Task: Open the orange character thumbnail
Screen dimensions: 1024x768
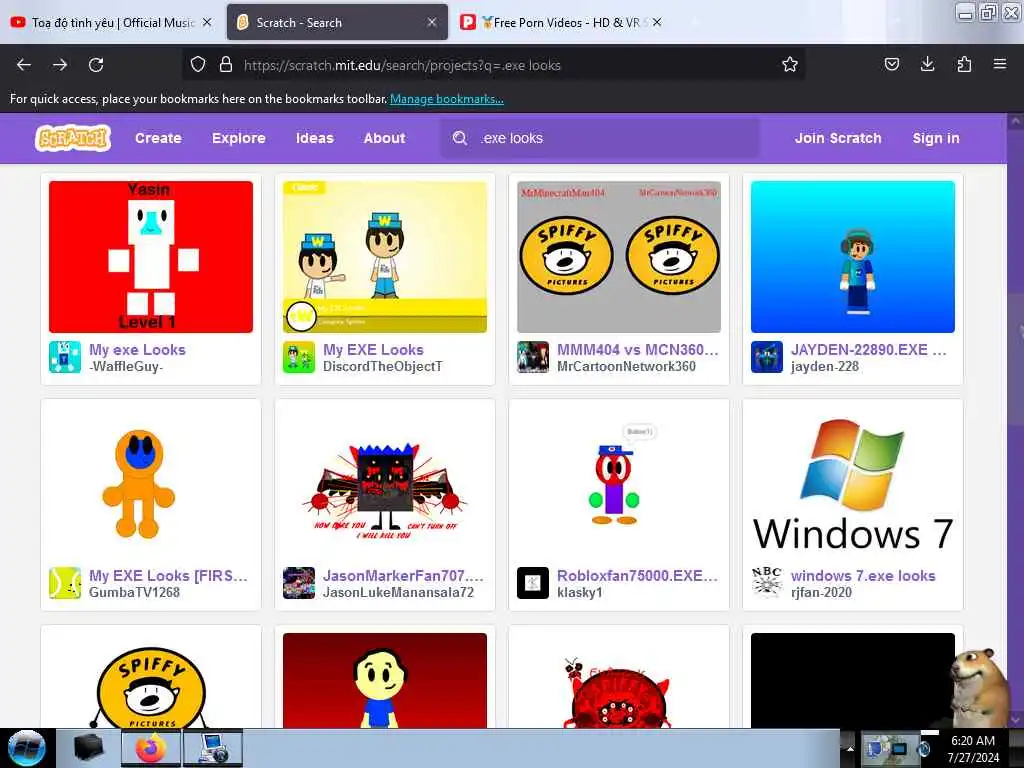Action: 151,483
